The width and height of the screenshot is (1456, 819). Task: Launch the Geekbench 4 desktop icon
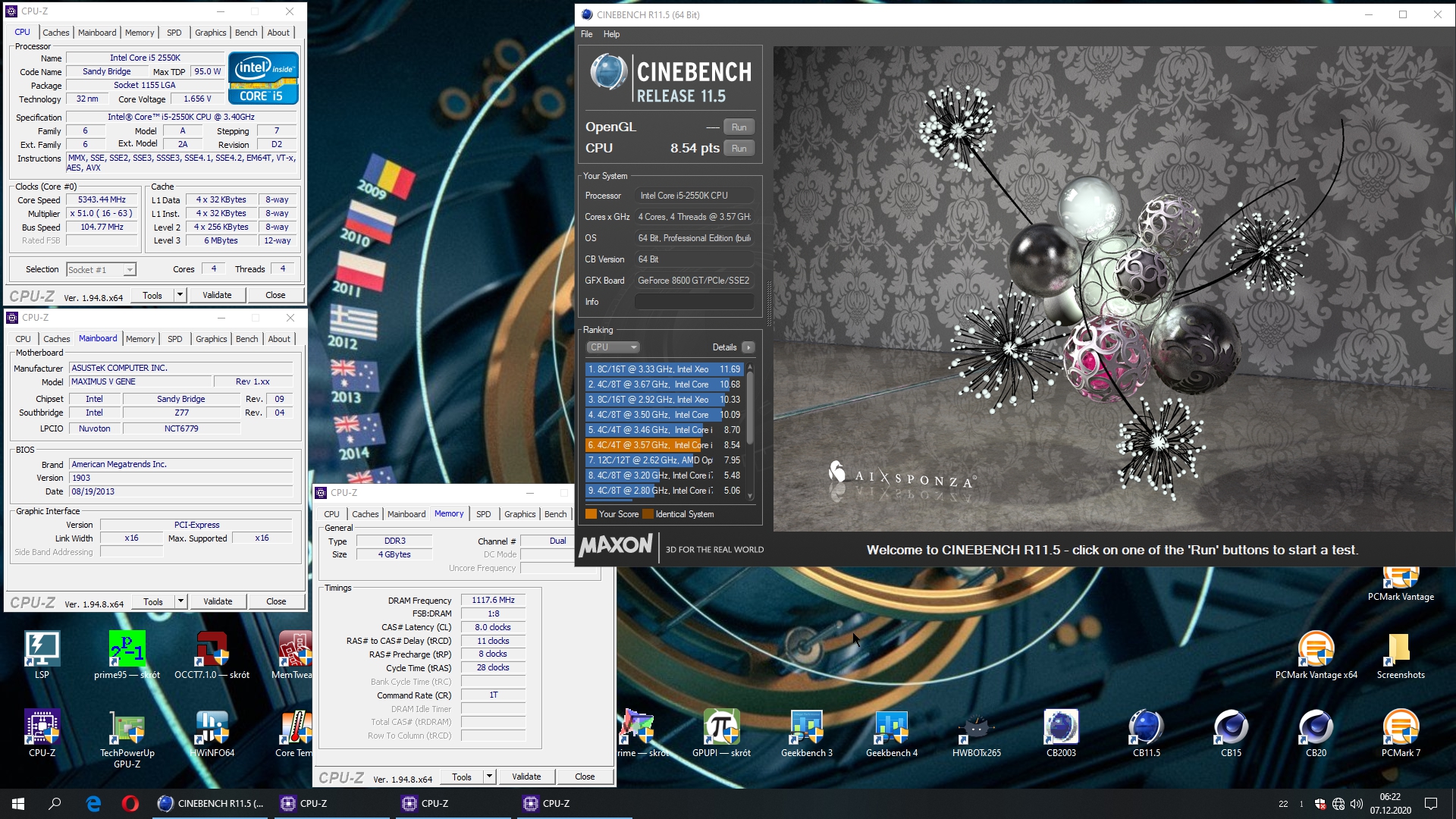click(891, 733)
